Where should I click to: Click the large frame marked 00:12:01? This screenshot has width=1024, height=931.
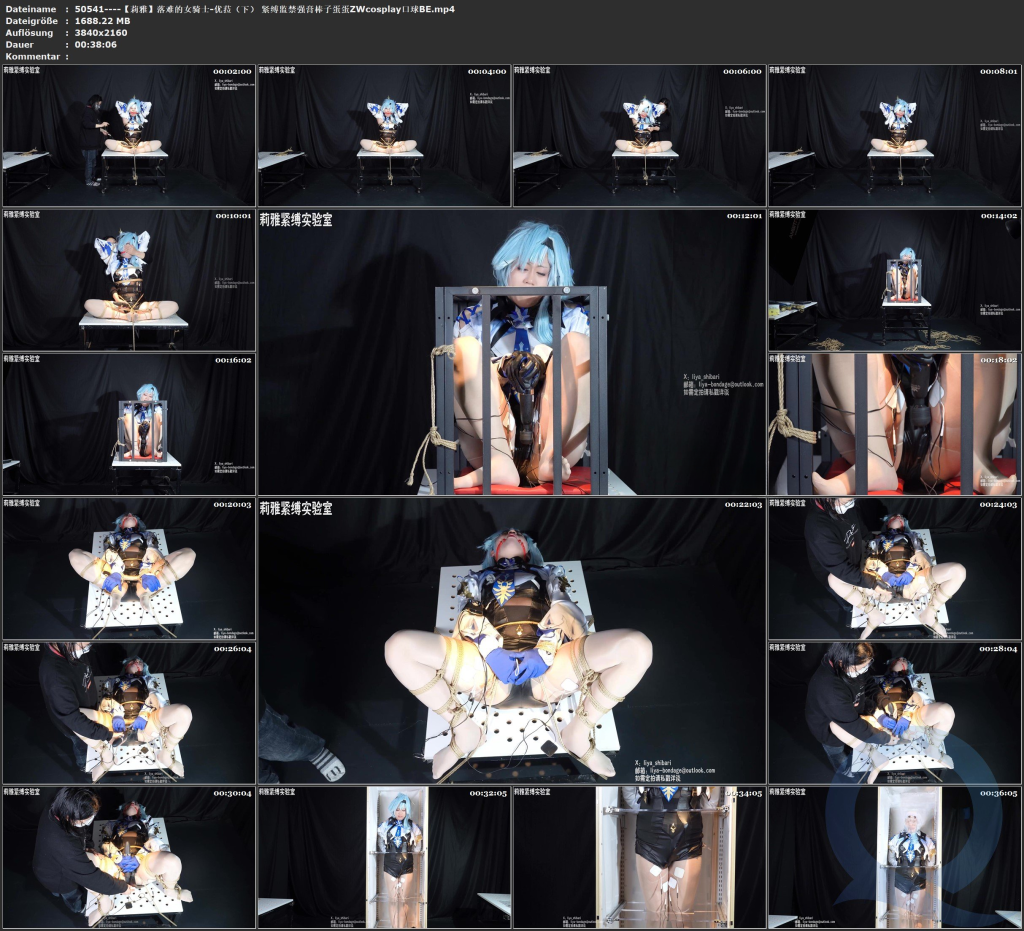click(512, 352)
